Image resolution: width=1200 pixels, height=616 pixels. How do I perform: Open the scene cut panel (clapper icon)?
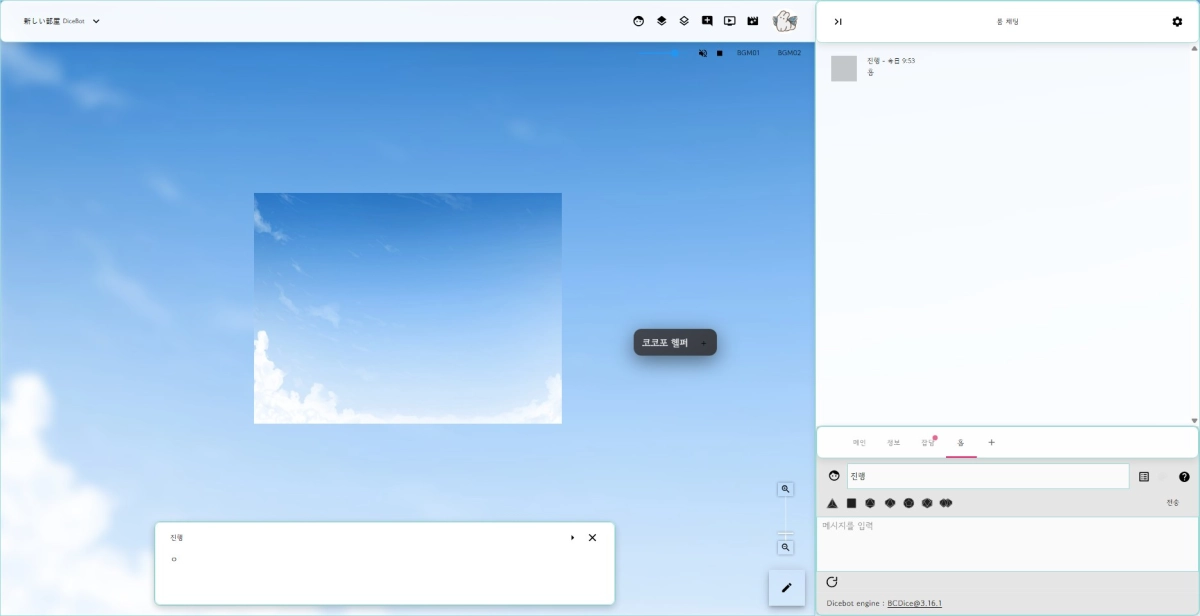(753, 20)
